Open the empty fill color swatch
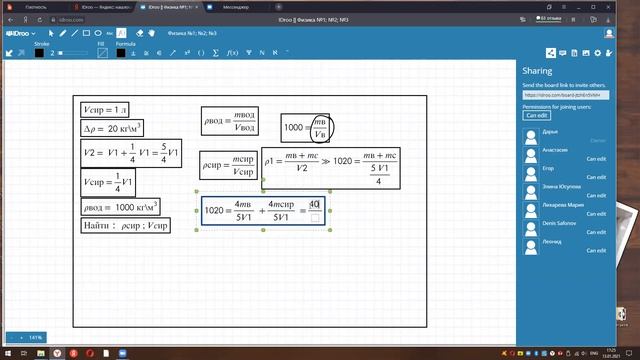The image size is (640, 360). 102,53
